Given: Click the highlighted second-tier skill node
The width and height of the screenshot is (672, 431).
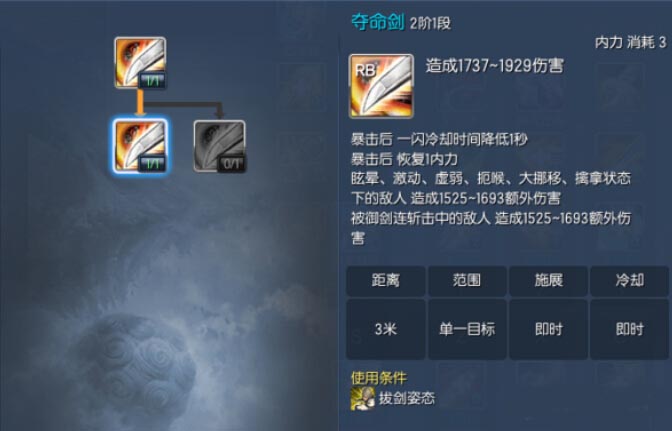Looking at the screenshot, I should 140,146.
